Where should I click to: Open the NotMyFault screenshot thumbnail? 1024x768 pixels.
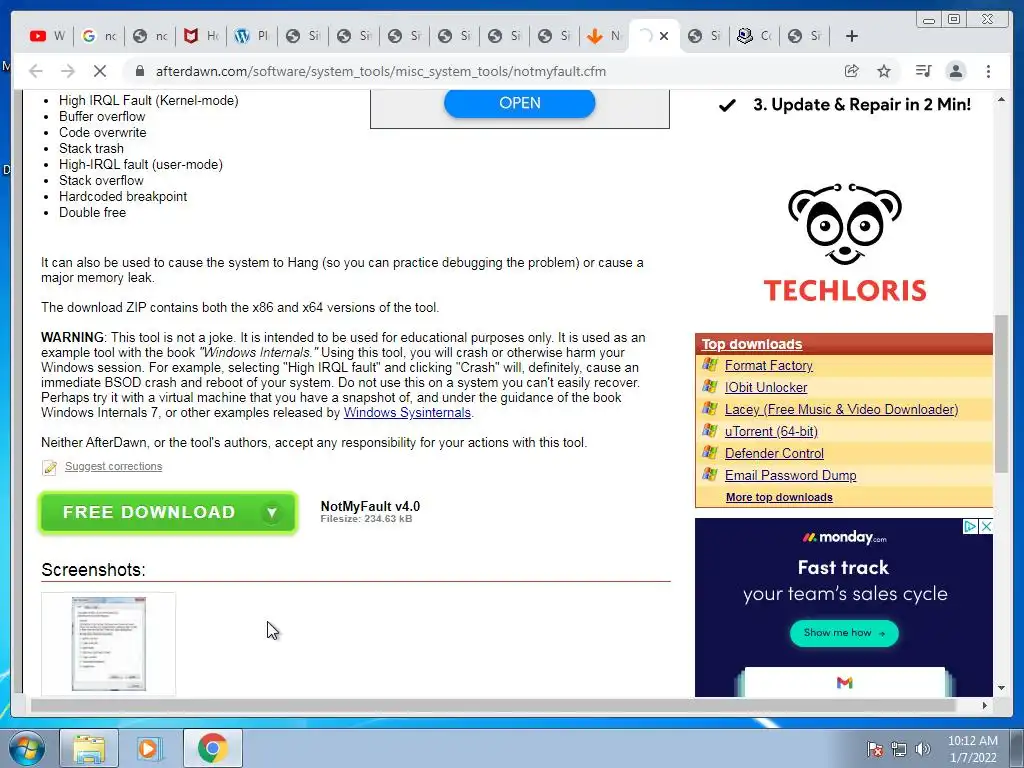coord(108,644)
